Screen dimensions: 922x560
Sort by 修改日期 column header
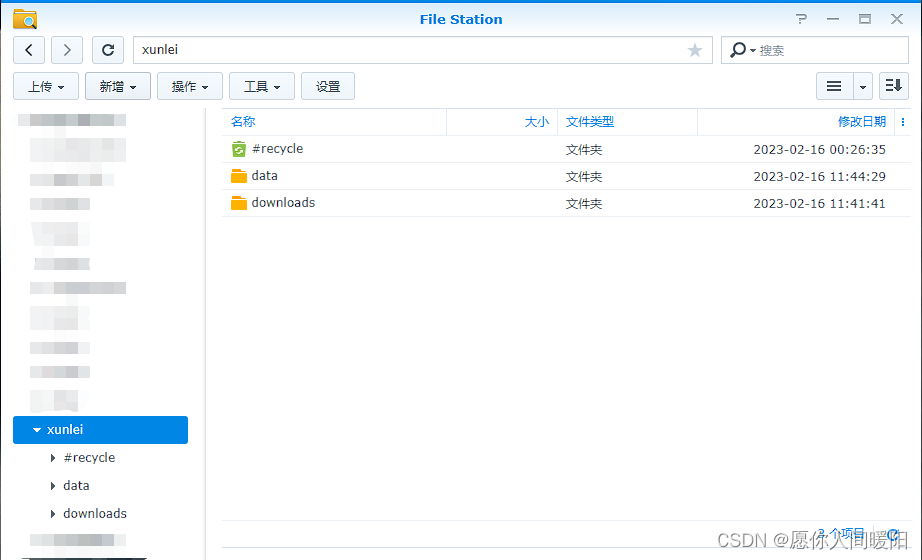[861, 122]
